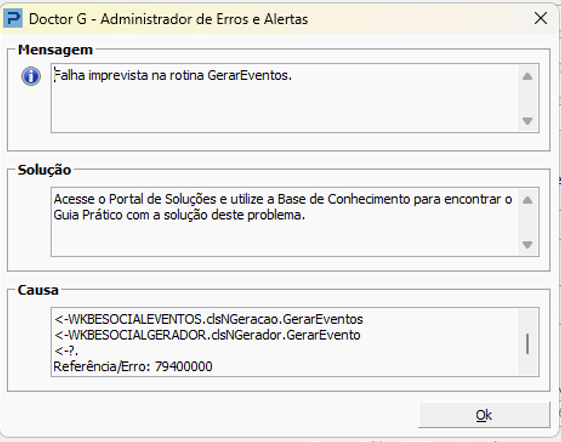Click the WKBESOCIALGERADOR.clsNGerador.GerarEvento line
Viewport: 561px width, 442px height.
tap(207, 335)
